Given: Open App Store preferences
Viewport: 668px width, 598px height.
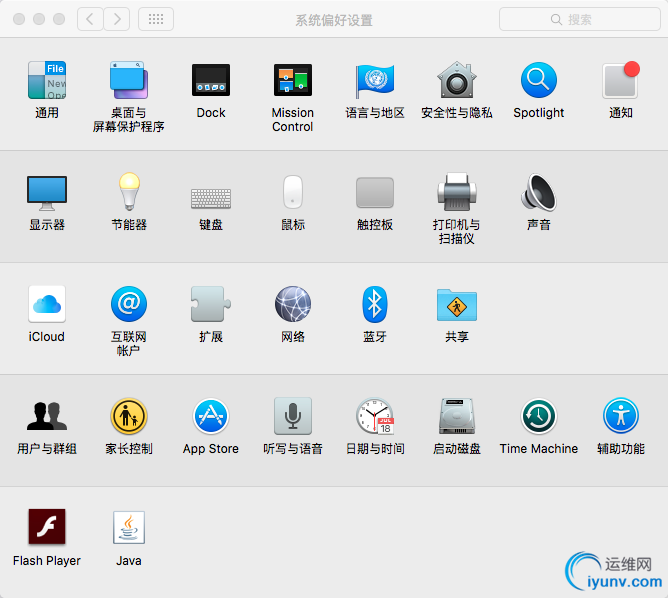Looking at the screenshot, I should coord(211,416).
